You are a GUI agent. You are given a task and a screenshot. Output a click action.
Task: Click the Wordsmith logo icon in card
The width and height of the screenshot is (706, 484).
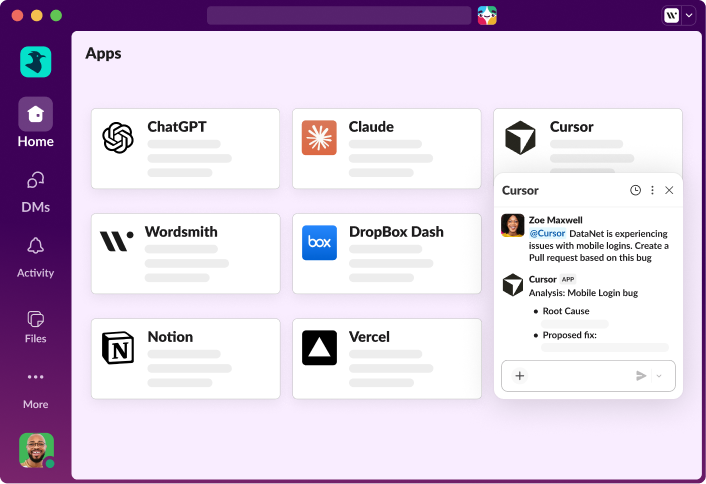[x=116, y=241]
